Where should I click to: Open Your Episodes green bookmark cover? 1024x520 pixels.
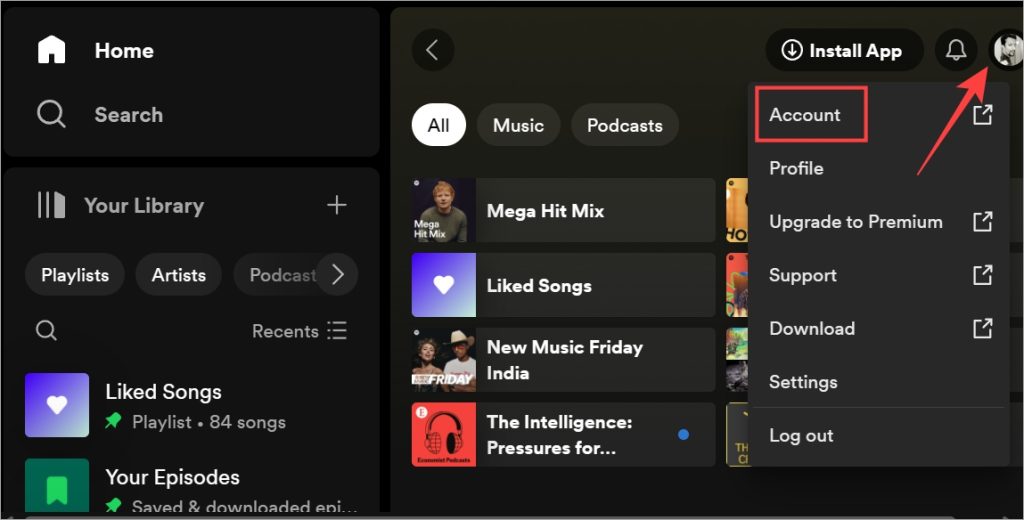coord(57,485)
